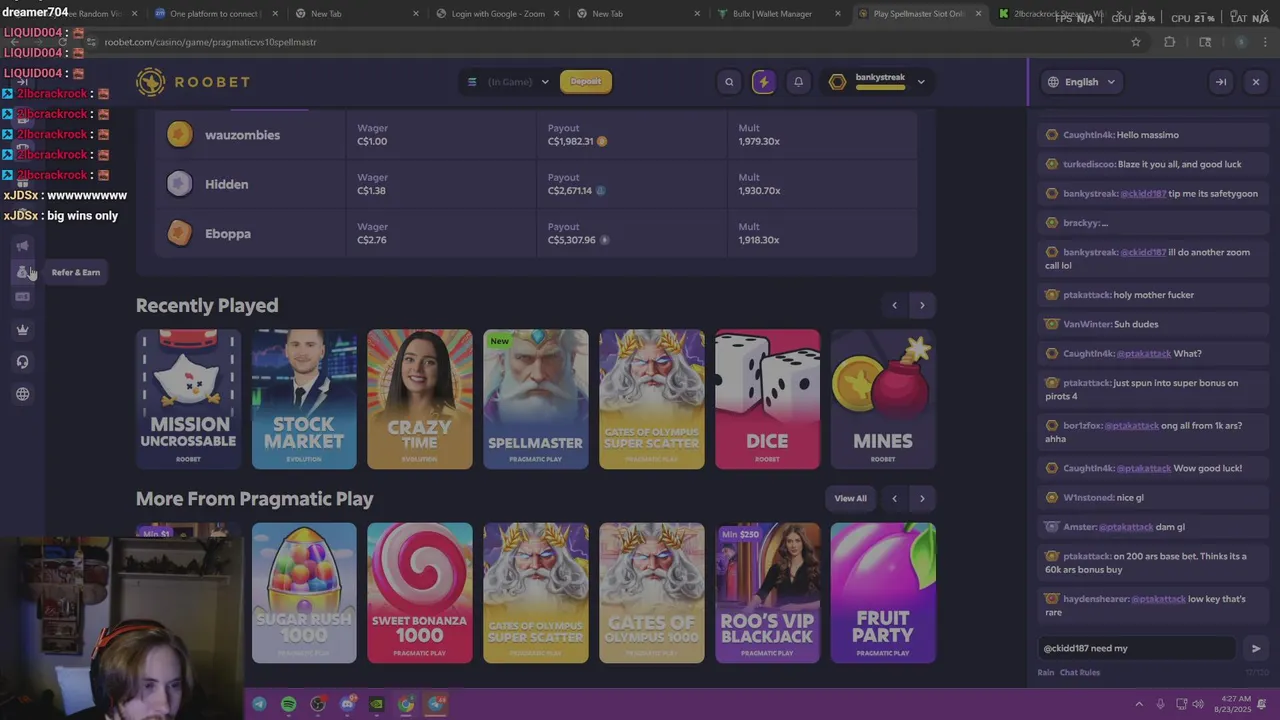Viewport: 1280px width, 720px height.
Task: Next arrow in More From Pragmatic Play
Action: pyautogui.click(x=922, y=498)
